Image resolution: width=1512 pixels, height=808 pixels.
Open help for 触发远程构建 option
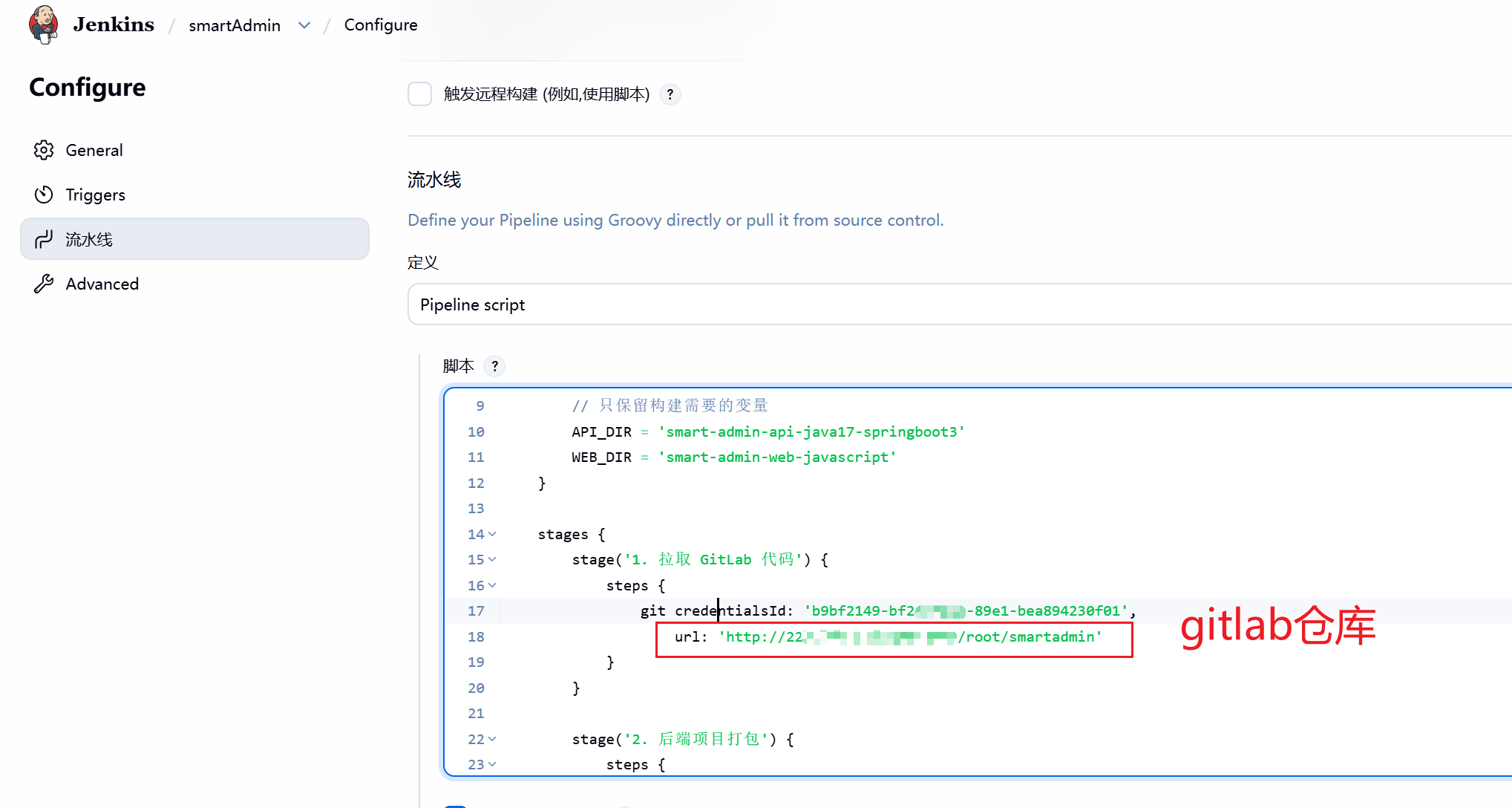coord(670,94)
